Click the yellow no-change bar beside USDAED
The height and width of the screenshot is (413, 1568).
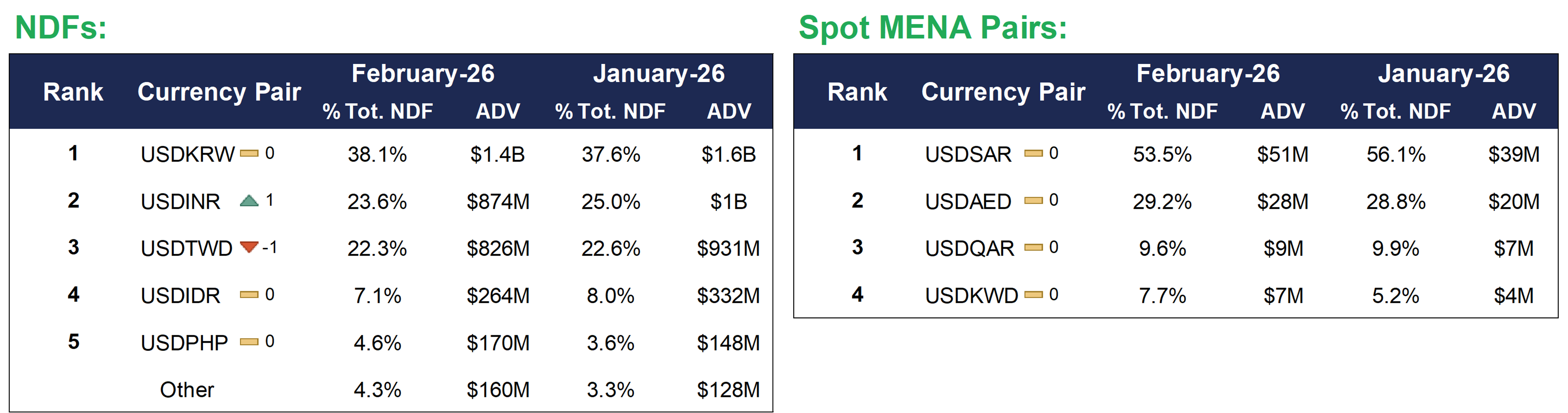1033,200
